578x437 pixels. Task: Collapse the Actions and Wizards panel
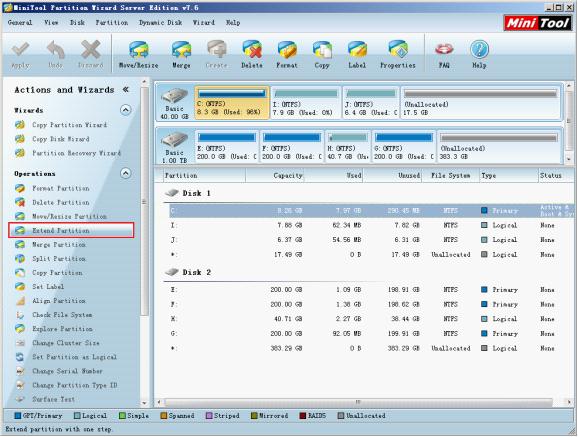click(126, 89)
